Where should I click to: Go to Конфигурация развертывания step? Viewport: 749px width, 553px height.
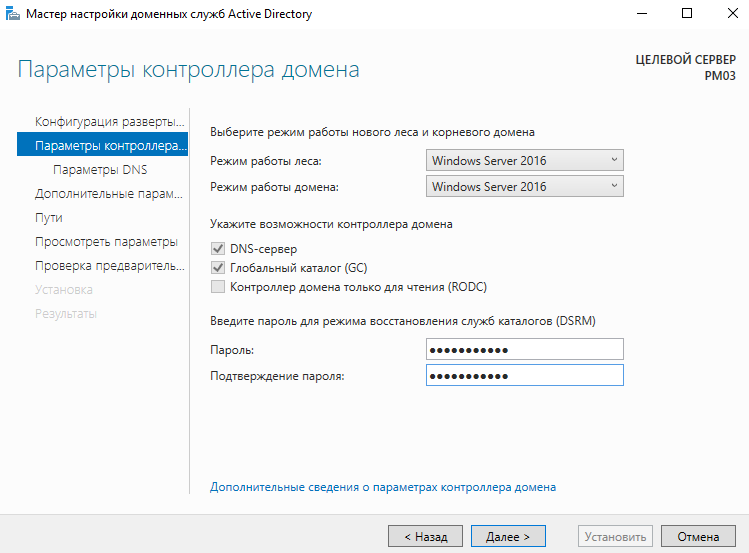pyautogui.click(x=109, y=122)
